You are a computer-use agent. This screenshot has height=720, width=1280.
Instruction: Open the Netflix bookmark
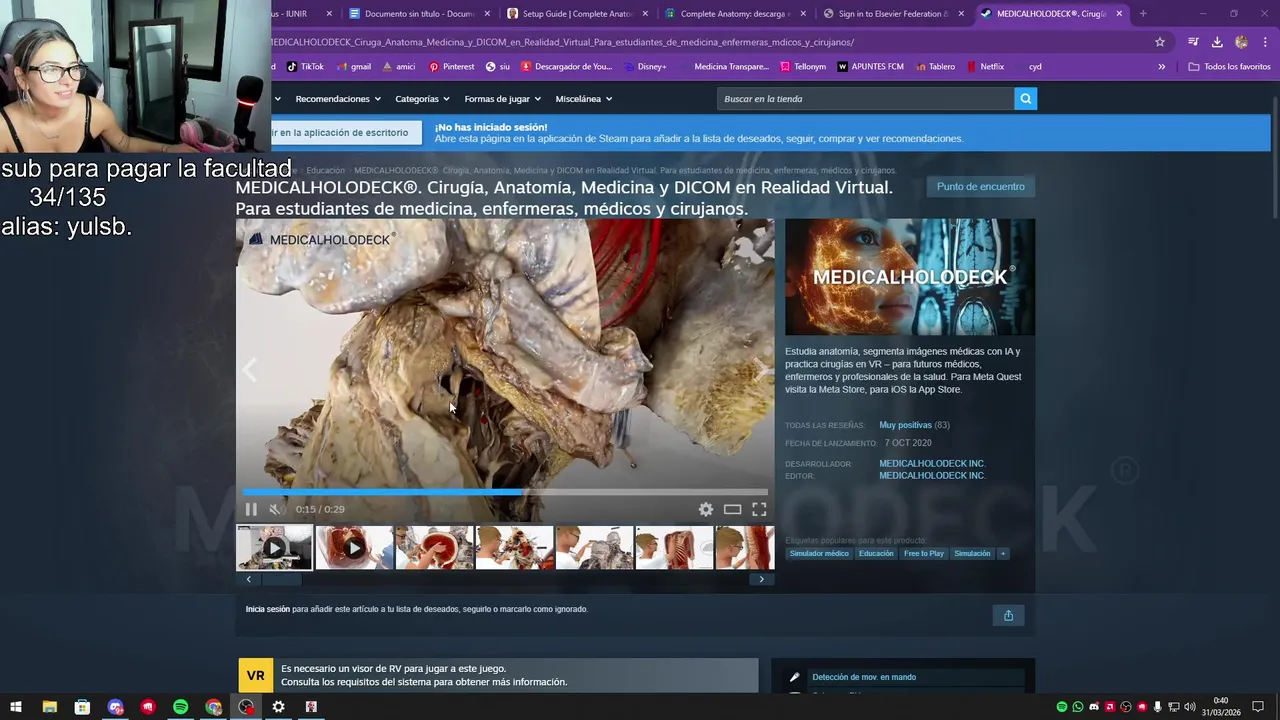[x=985, y=67]
